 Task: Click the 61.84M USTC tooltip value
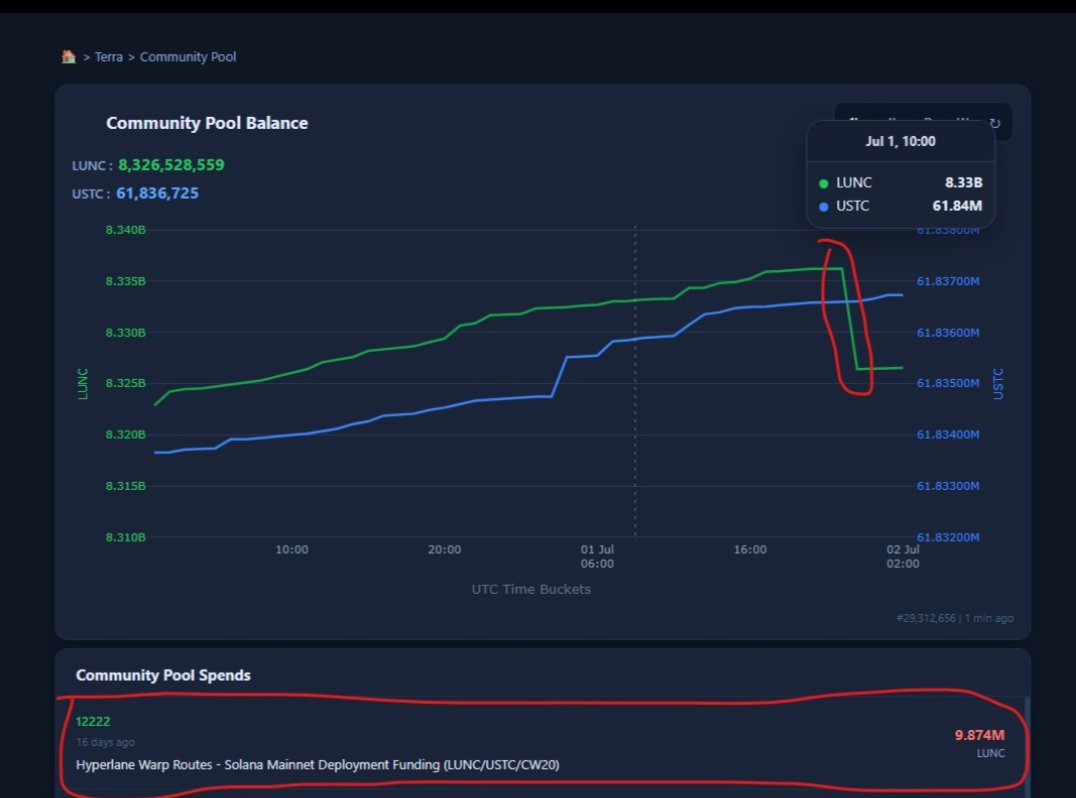[957, 206]
